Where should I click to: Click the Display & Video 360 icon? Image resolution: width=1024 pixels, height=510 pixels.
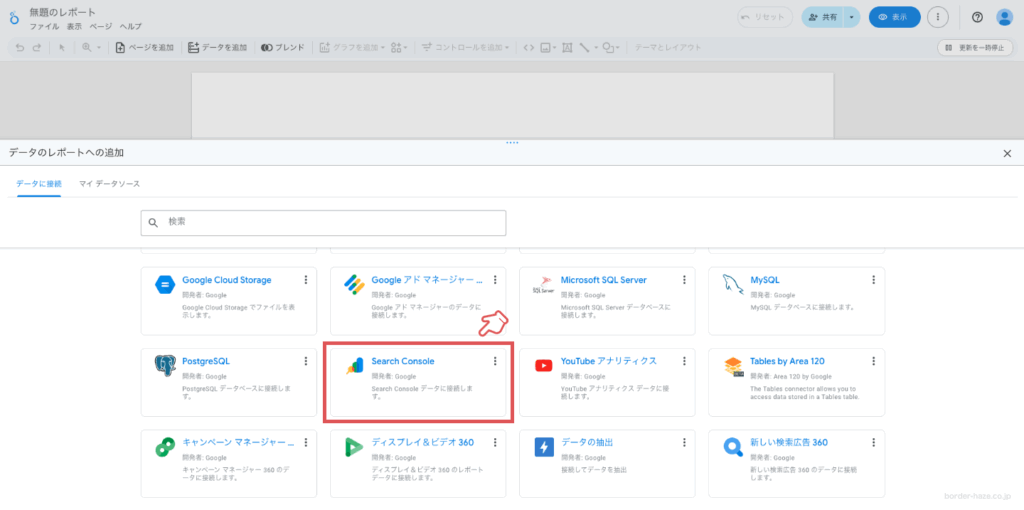pyautogui.click(x=353, y=447)
